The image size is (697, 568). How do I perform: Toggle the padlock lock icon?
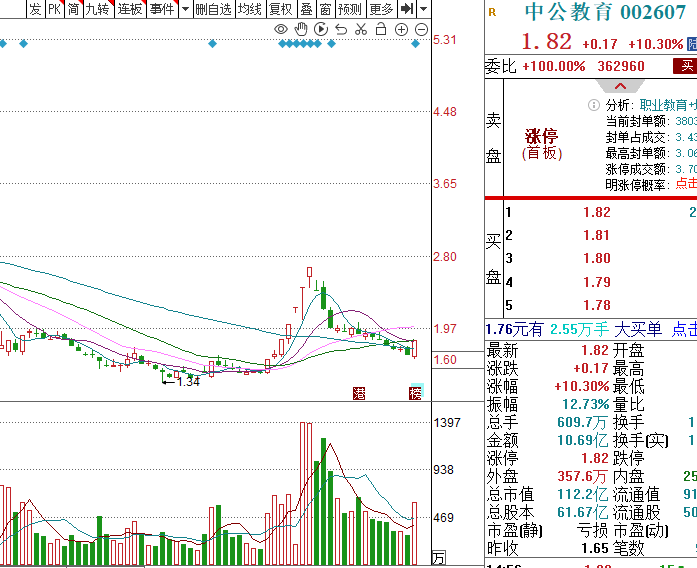coord(380,29)
